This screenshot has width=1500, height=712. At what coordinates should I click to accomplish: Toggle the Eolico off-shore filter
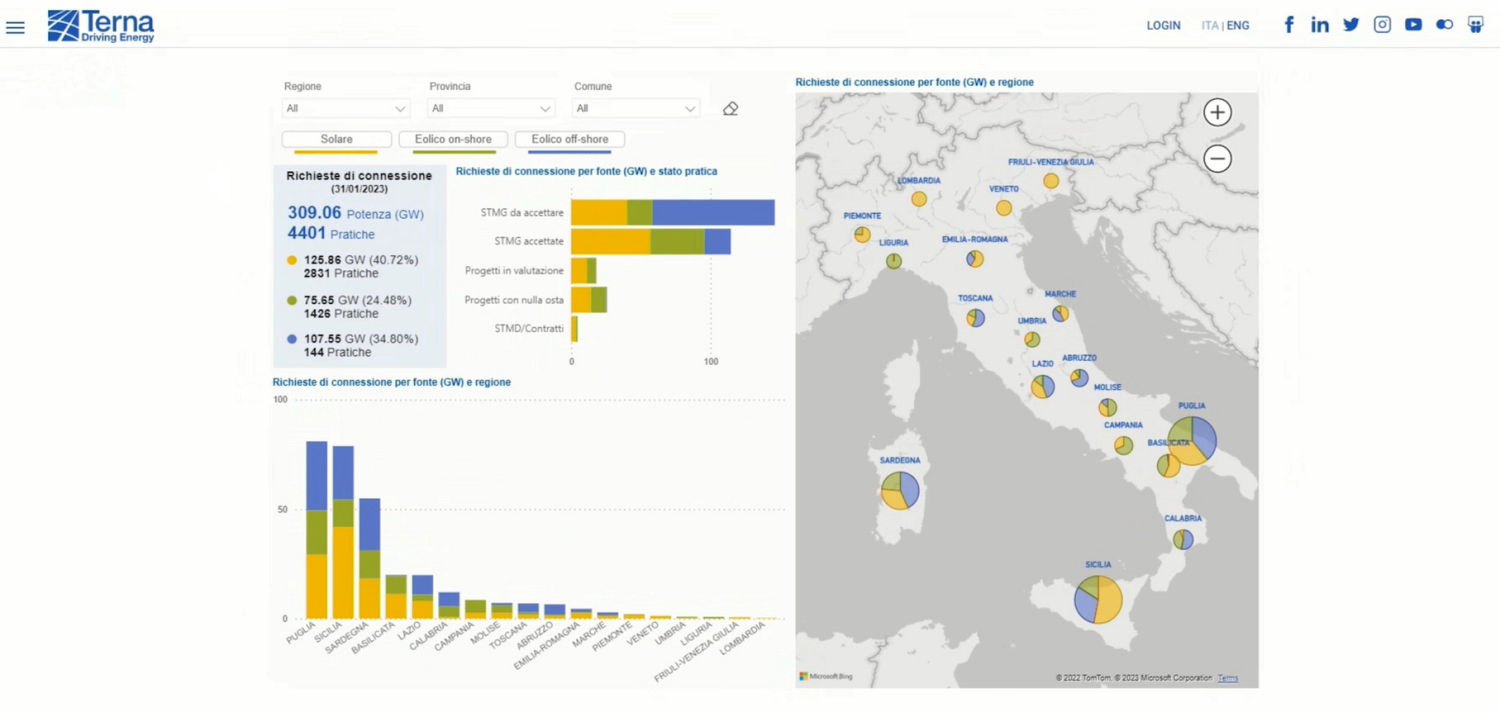[x=569, y=139]
